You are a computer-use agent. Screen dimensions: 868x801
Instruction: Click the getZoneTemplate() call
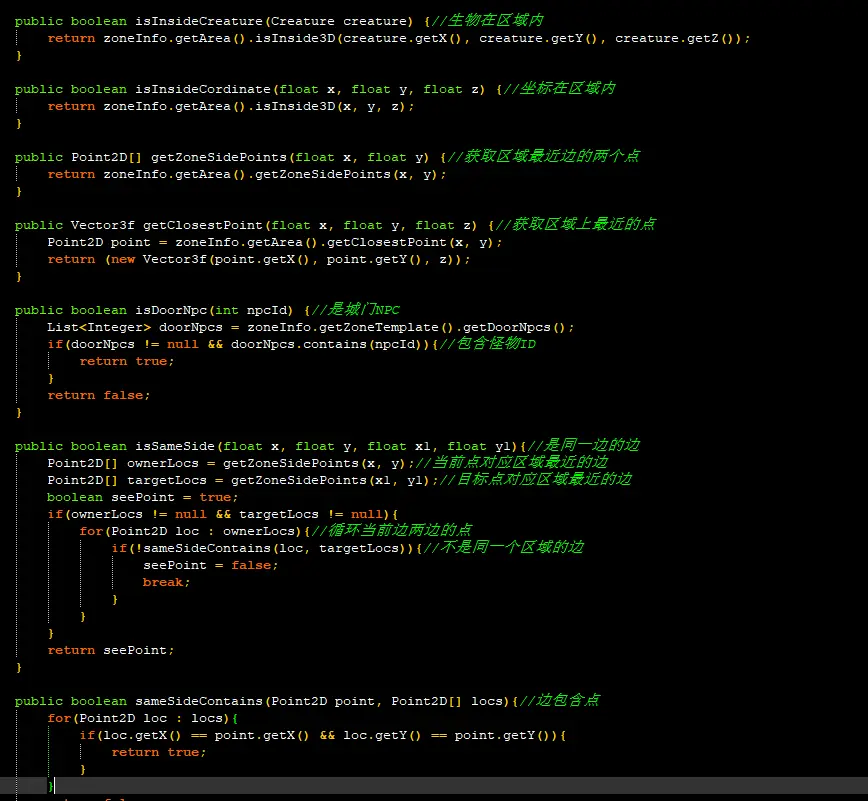pos(387,327)
